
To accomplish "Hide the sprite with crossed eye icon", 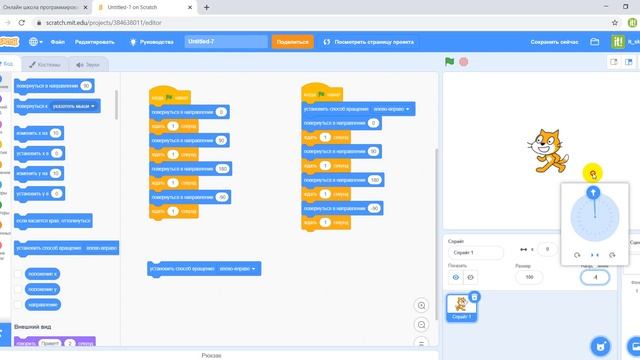I will tap(470, 278).
